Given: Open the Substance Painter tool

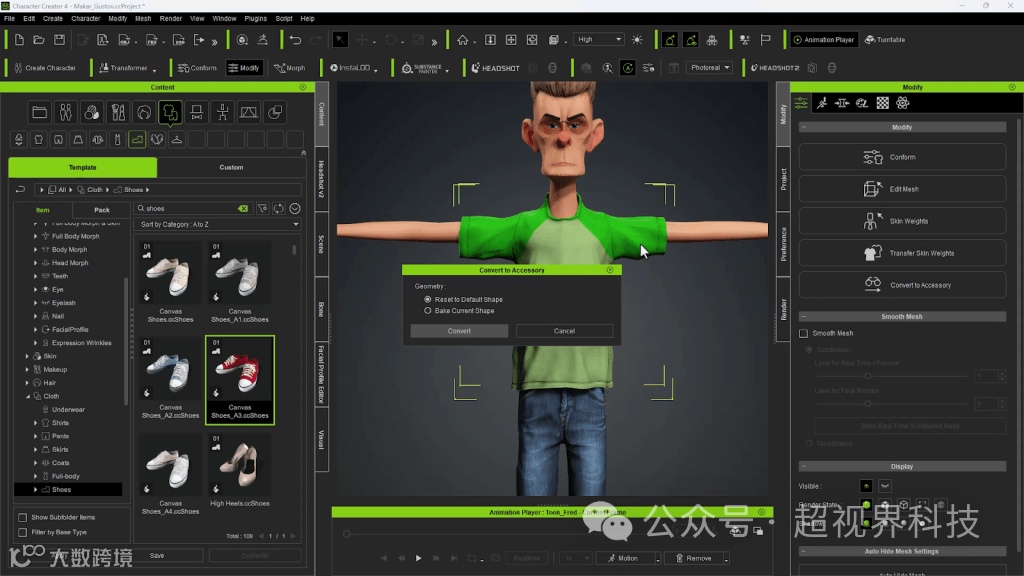Looking at the screenshot, I should tap(421, 68).
